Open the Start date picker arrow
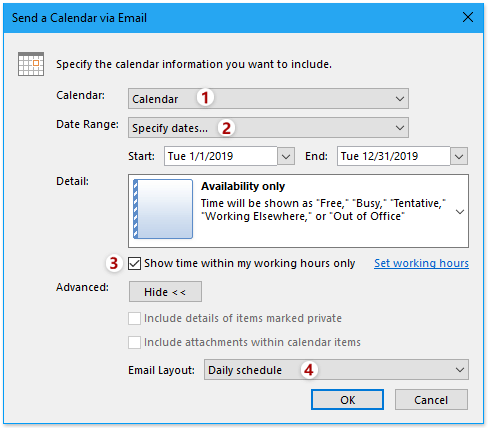 (286, 156)
